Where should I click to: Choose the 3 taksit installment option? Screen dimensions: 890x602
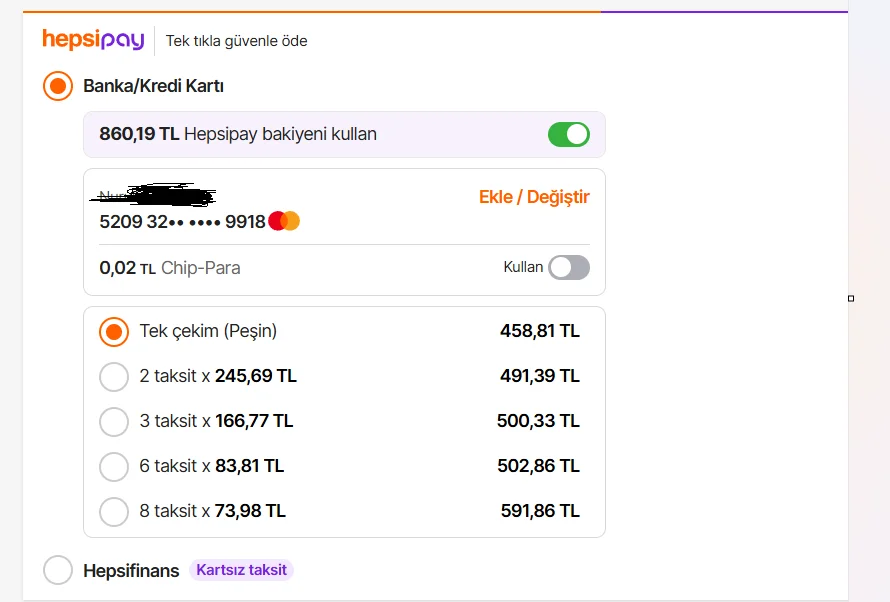[x=114, y=421]
